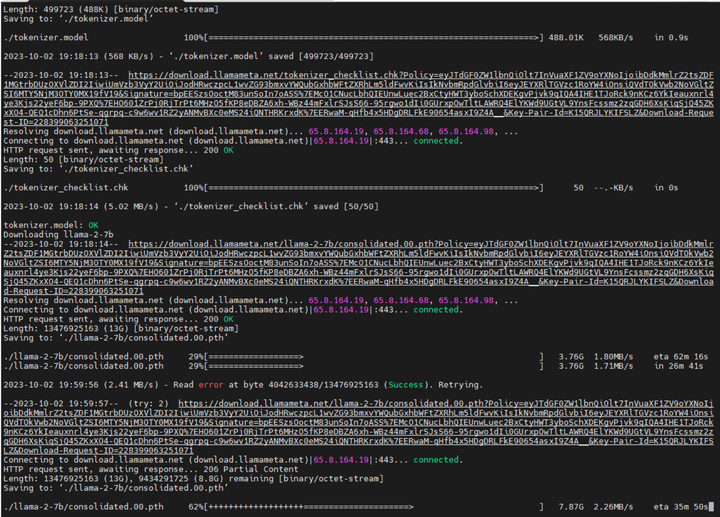Select the '--2023-10-02 19:18:14--' timestamp
The image size is (720, 517).
tap(61, 244)
